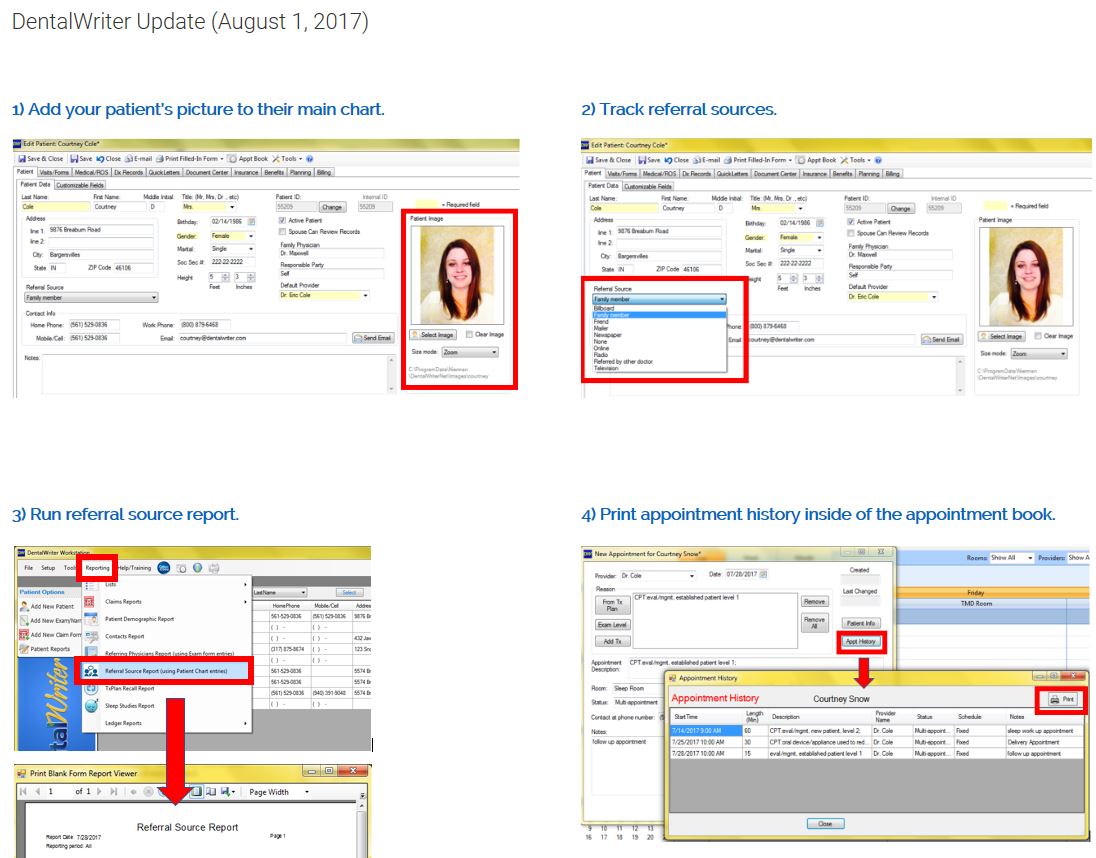Click the camera icon in Workstation toolbar
The width and height of the screenshot is (1096, 858).
[182, 568]
